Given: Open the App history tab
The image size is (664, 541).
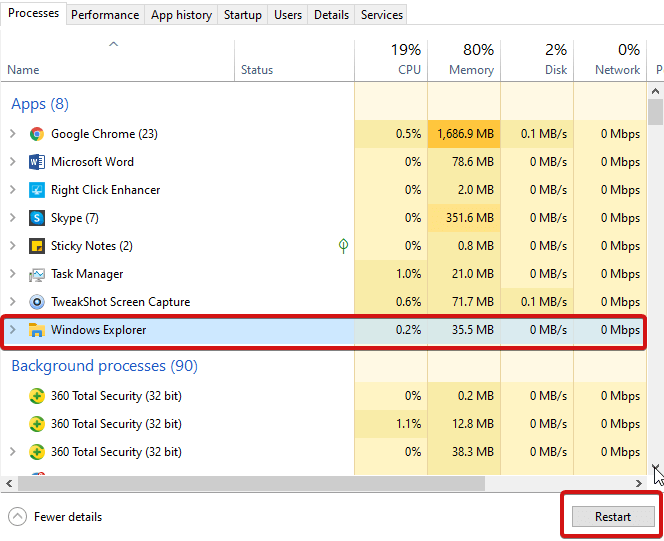Looking at the screenshot, I should (181, 15).
